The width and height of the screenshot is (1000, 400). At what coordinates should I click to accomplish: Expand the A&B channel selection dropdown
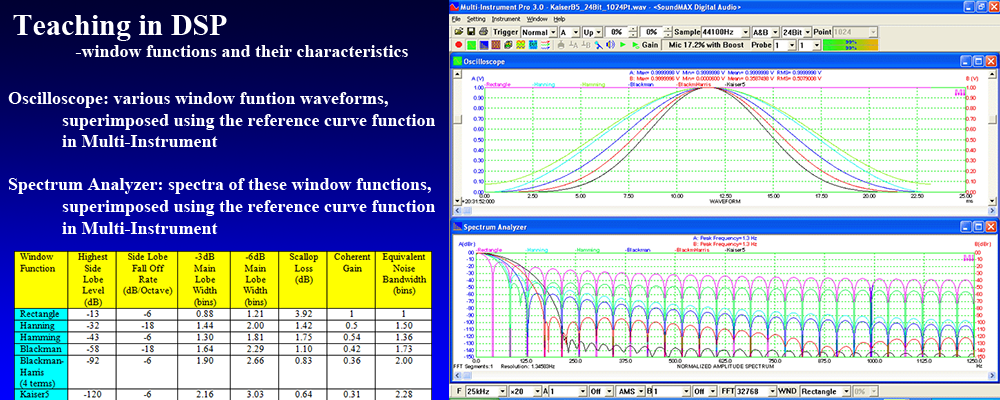(775, 32)
